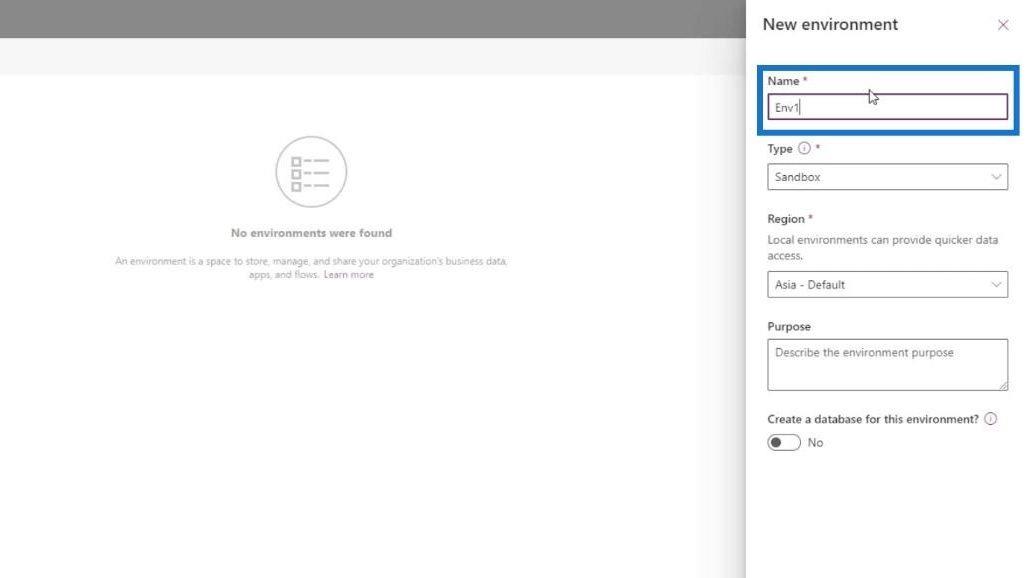Click the 'No' label beside the database toggle
The width and height of the screenshot is (1030, 578).
(x=815, y=443)
